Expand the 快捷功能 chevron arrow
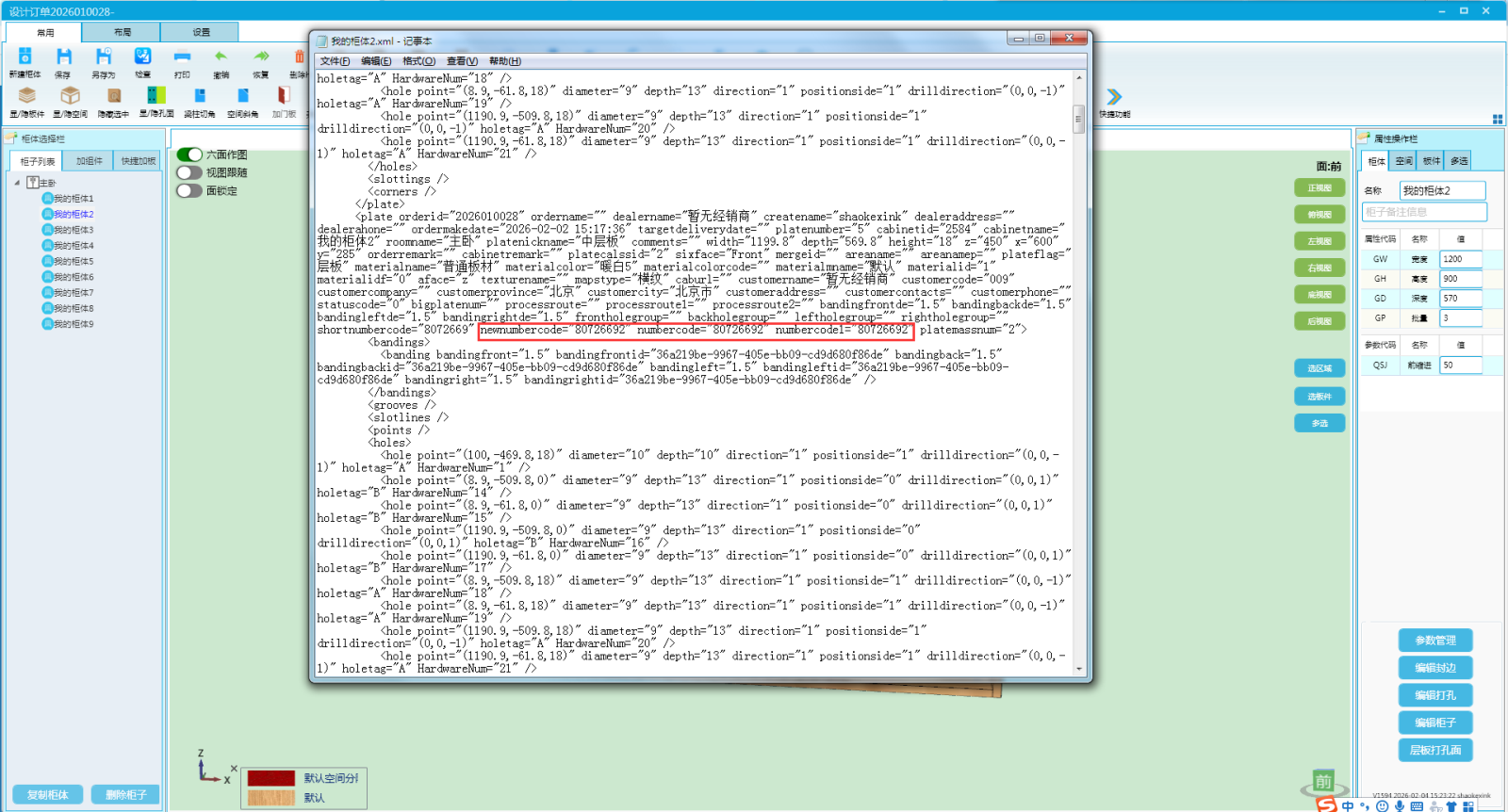The image size is (1508, 812). (x=1114, y=97)
